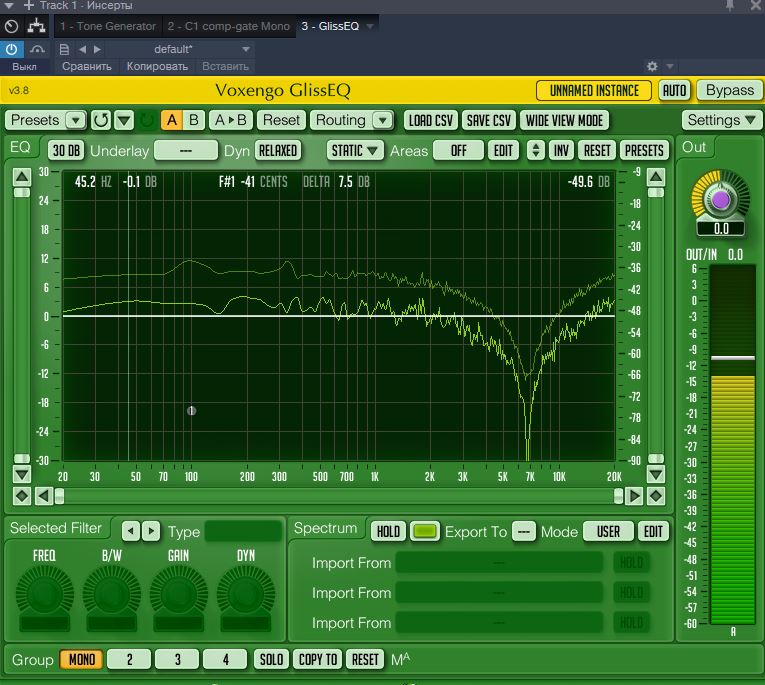Switch to 1 - Tone Generator insert tab
Viewport: 765px width, 685px height.
coord(107,26)
